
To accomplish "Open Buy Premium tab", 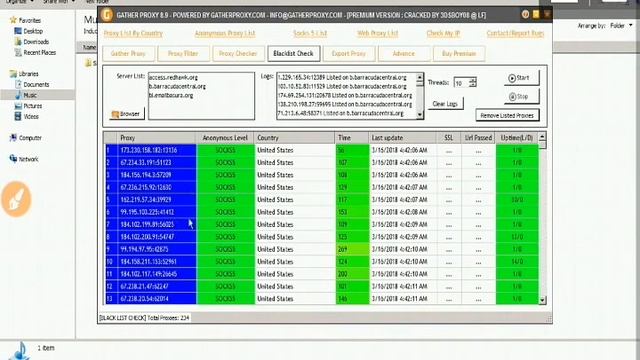I will tap(459, 53).
